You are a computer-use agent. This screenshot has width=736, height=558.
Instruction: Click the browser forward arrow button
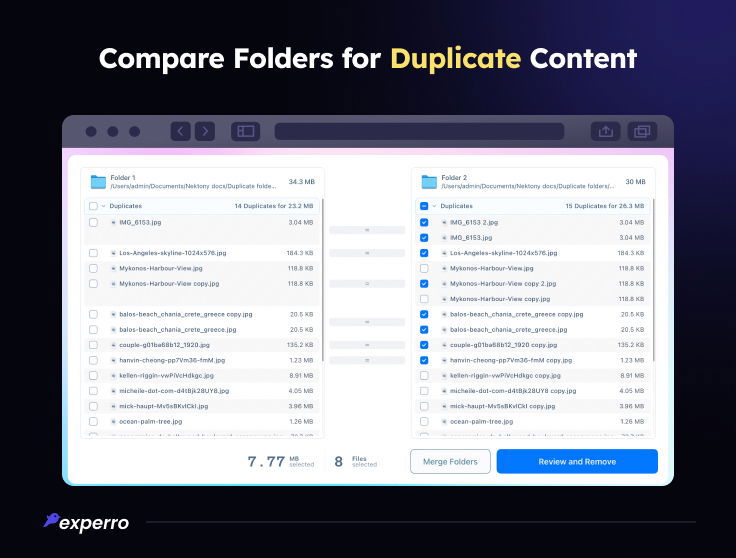click(x=205, y=131)
